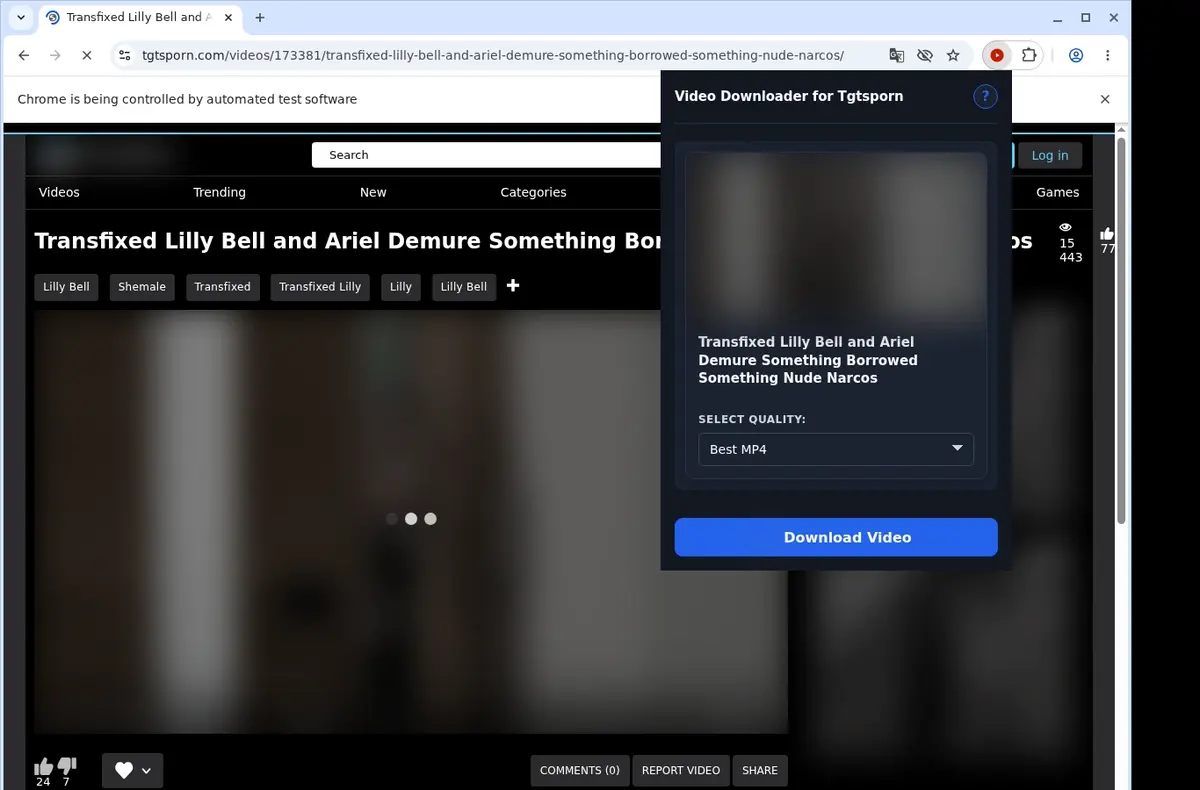The width and height of the screenshot is (1200, 790).
Task: Open the tab search chevron in Chrome
Action: 21,18
